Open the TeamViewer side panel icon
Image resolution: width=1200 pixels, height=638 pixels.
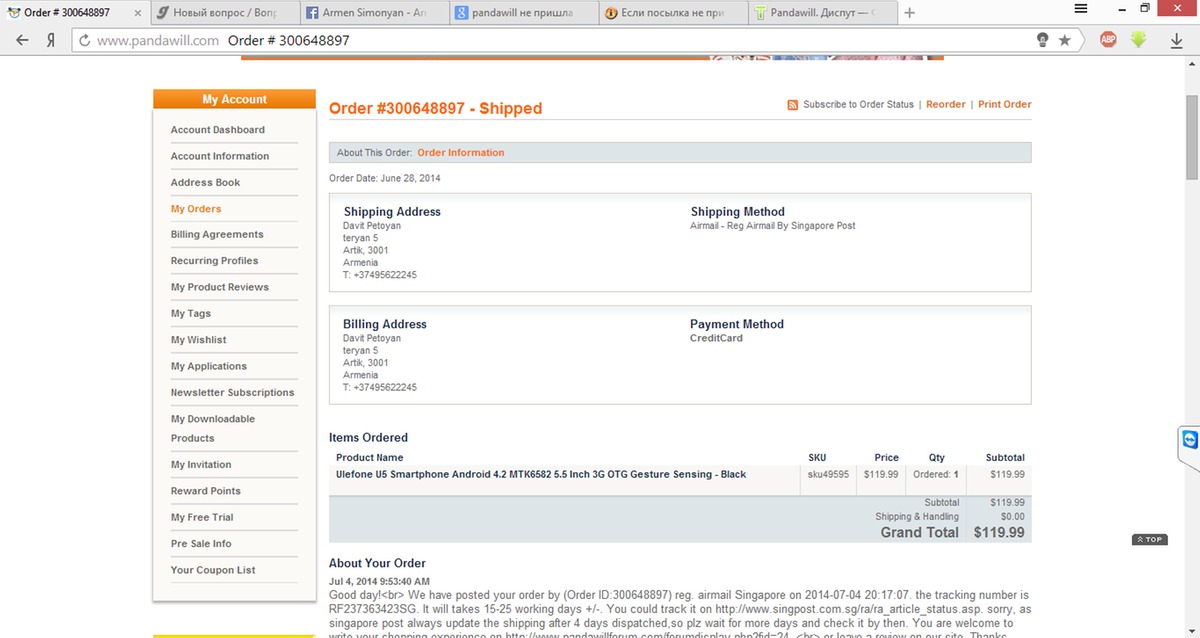[x=1189, y=440]
